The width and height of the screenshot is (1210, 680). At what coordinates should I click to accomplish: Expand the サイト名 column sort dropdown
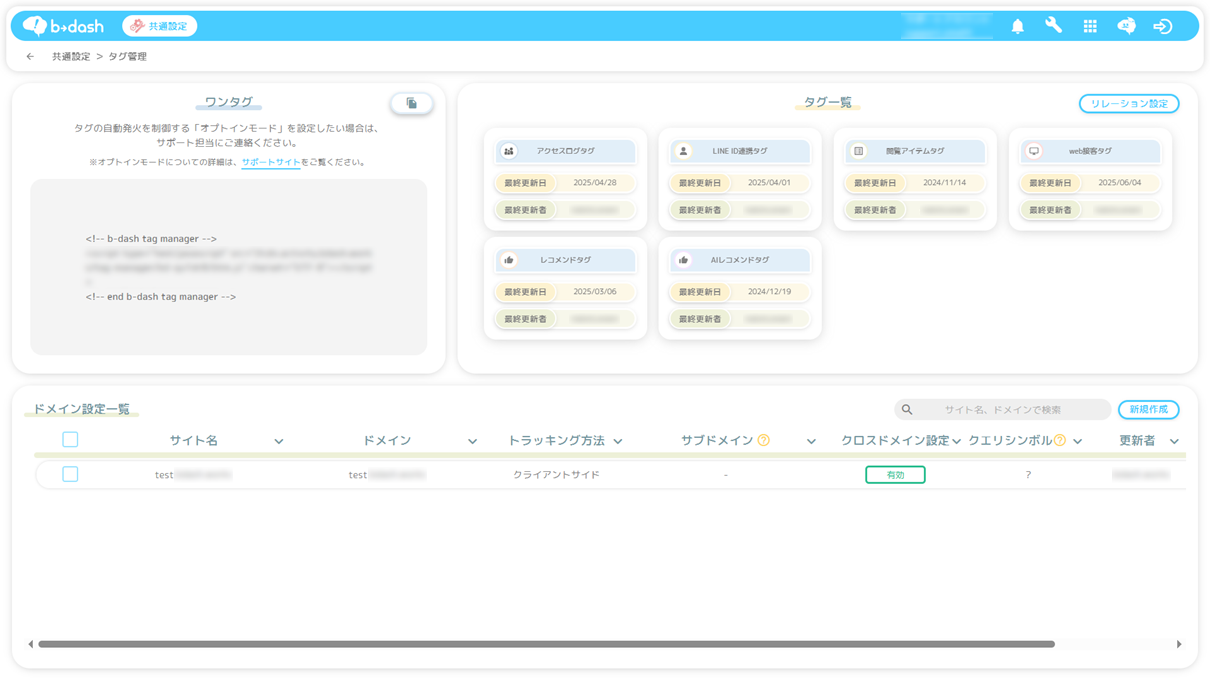pyautogui.click(x=279, y=441)
